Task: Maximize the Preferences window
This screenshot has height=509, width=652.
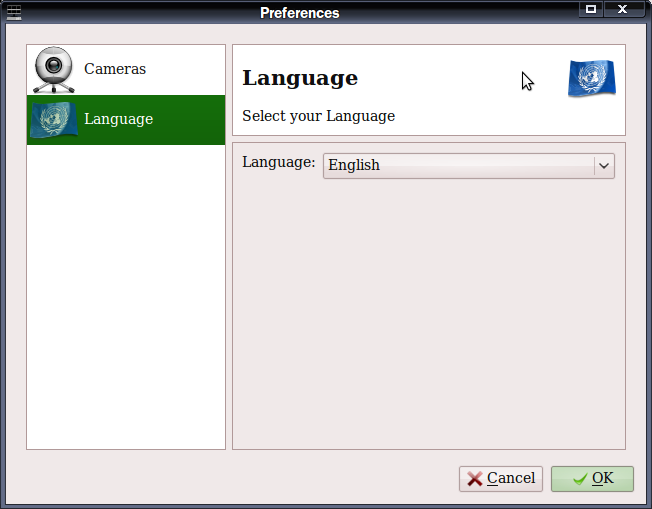Action: (x=591, y=9)
